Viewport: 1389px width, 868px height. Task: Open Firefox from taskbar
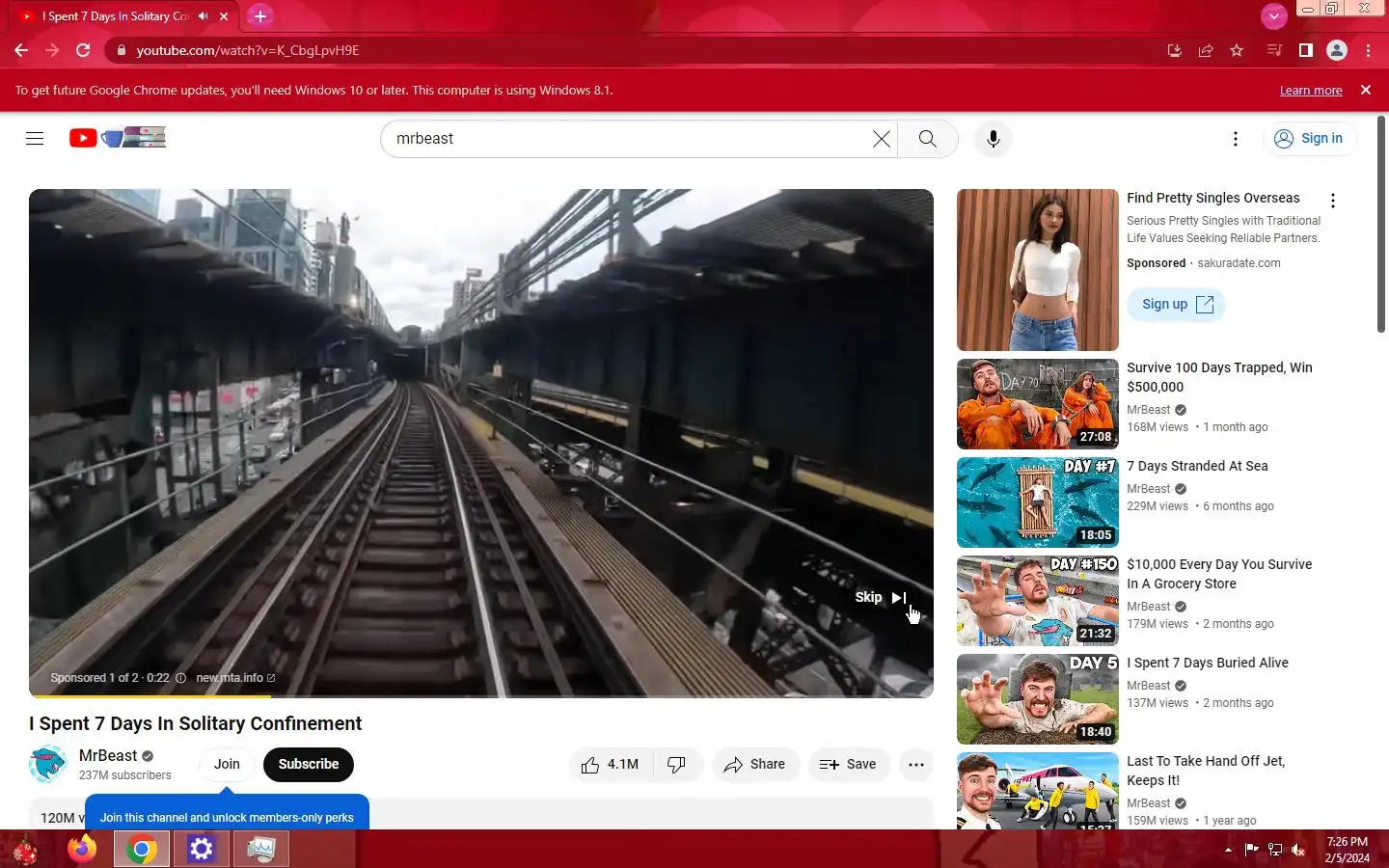[x=82, y=849]
